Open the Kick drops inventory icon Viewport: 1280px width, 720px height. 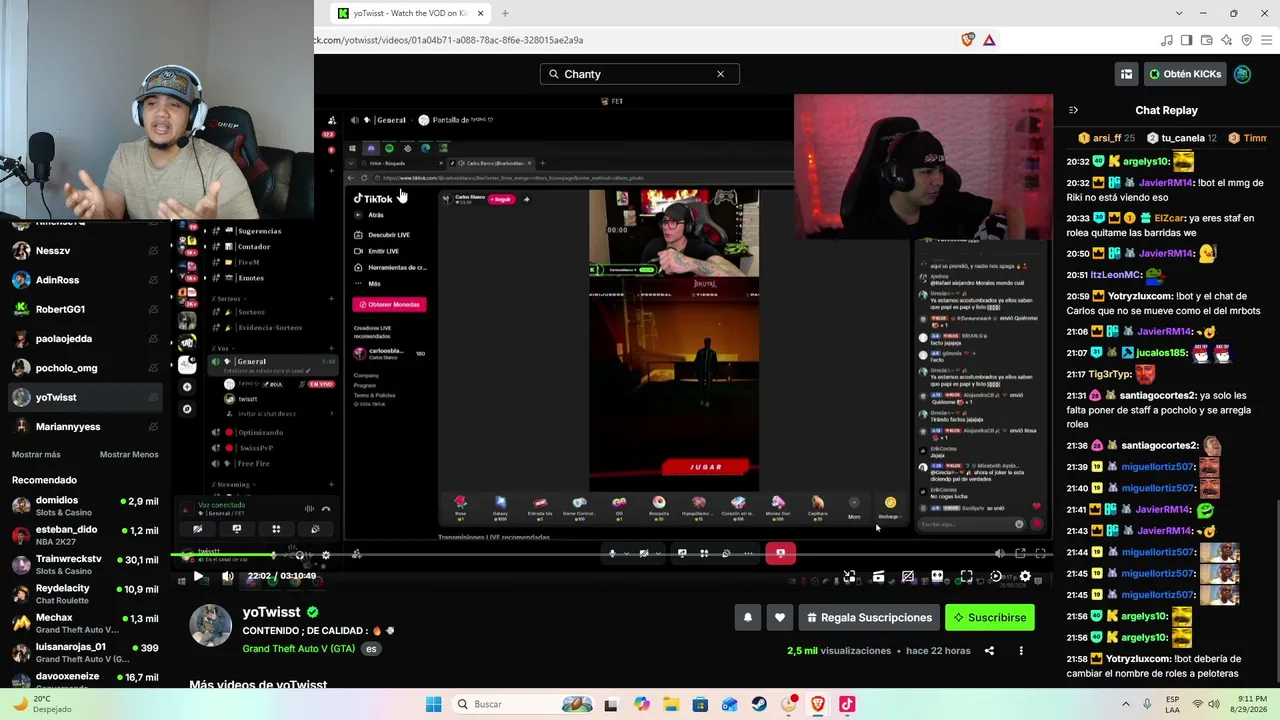[x=1126, y=74]
